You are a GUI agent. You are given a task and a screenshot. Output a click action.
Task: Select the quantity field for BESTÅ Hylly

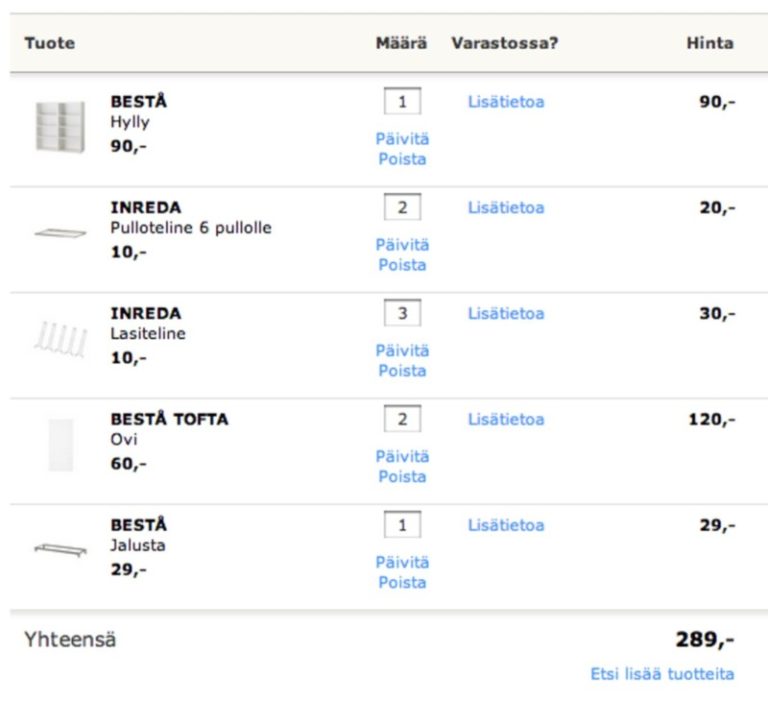click(x=402, y=101)
